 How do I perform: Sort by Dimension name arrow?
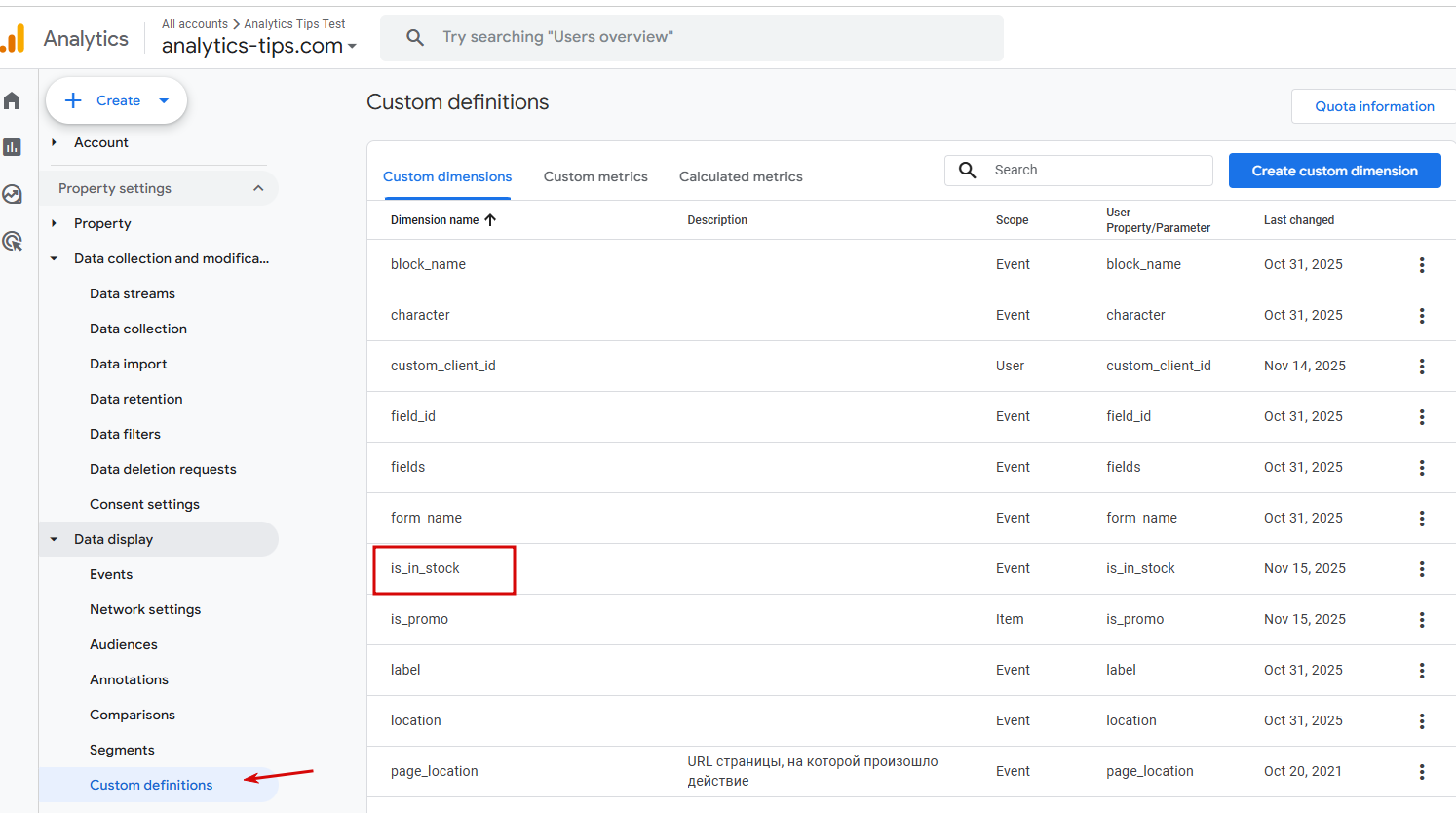coord(490,220)
